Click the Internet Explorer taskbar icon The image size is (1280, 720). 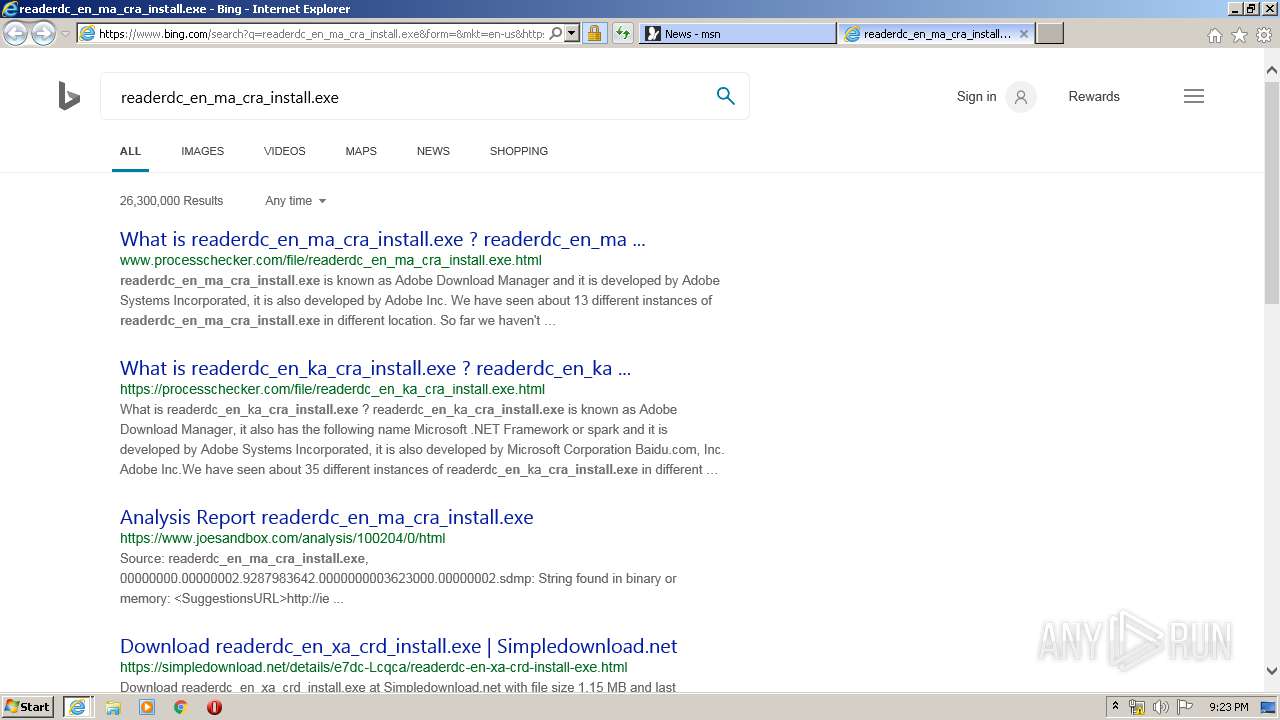[x=77, y=706]
